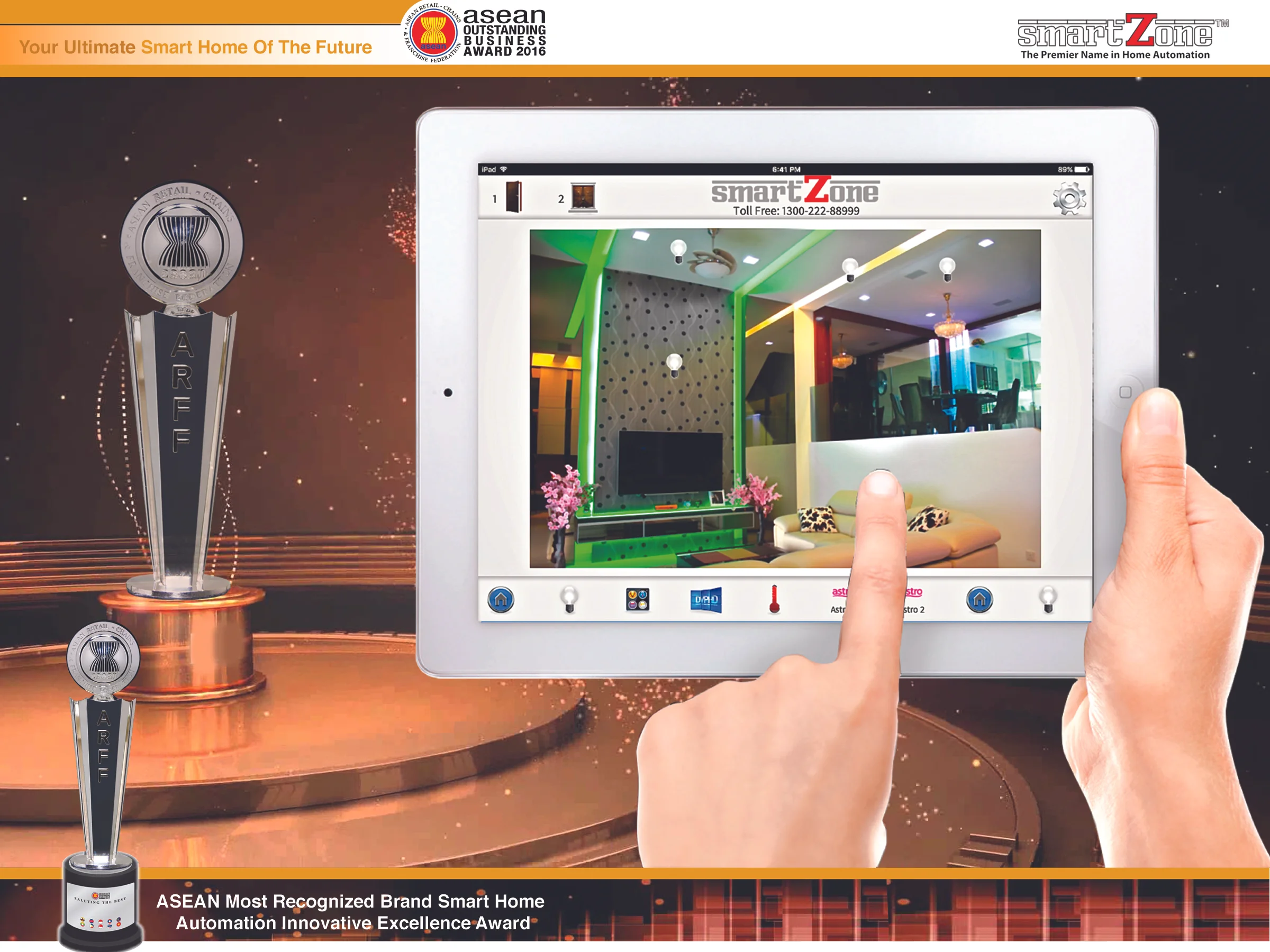The height and width of the screenshot is (952, 1270).
Task: Toggle the top-left ceiling light bulb
Action: (x=678, y=251)
